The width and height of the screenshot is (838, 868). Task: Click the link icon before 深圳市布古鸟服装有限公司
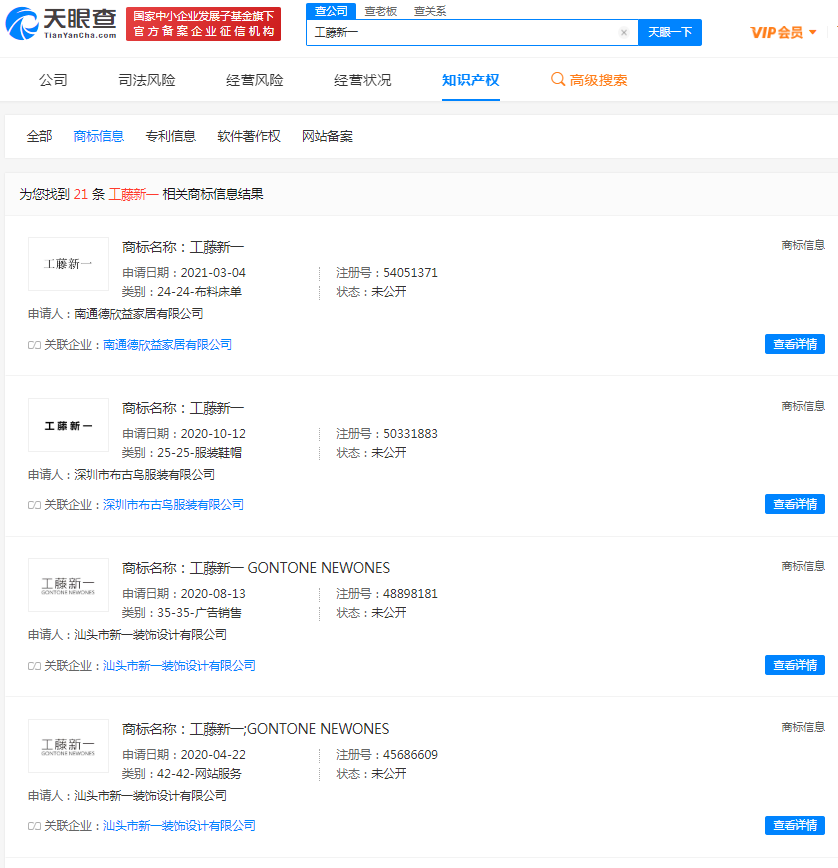34,505
